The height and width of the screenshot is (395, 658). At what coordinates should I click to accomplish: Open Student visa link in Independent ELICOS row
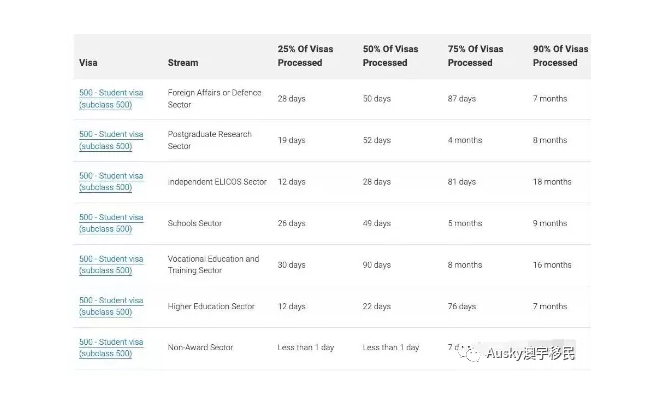point(111,182)
